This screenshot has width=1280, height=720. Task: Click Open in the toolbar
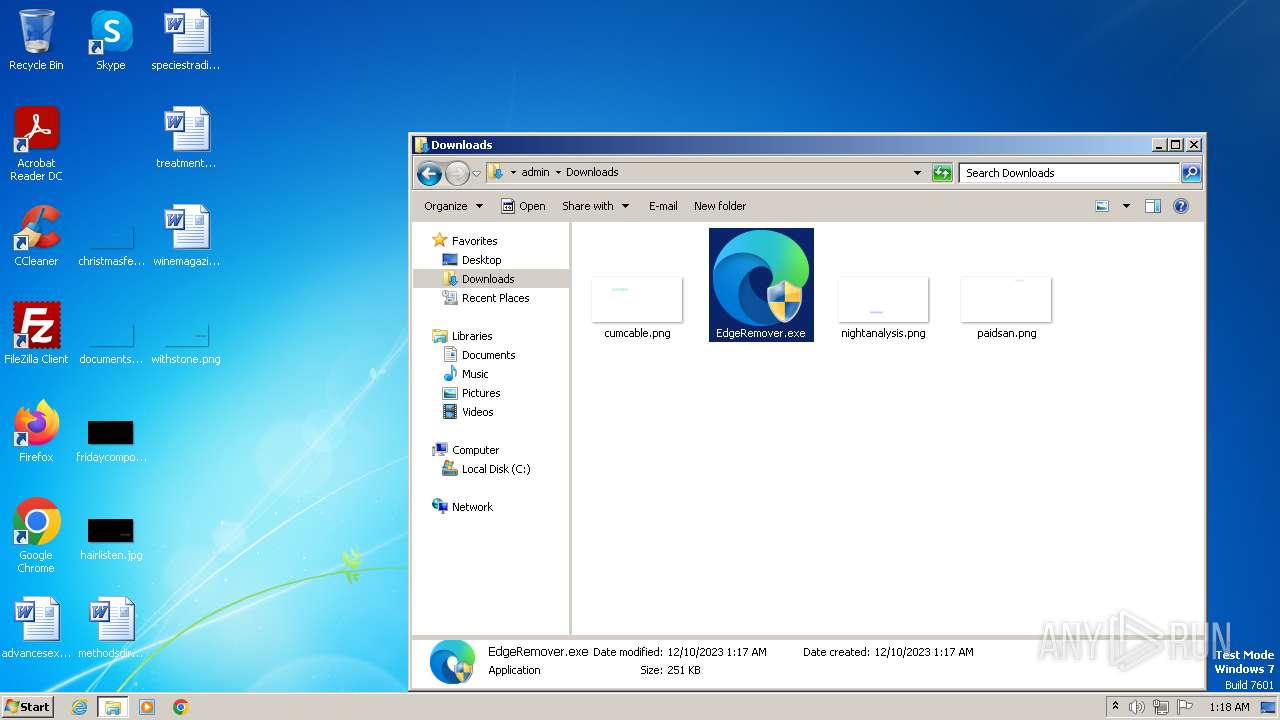pyautogui.click(x=523, y=206)
